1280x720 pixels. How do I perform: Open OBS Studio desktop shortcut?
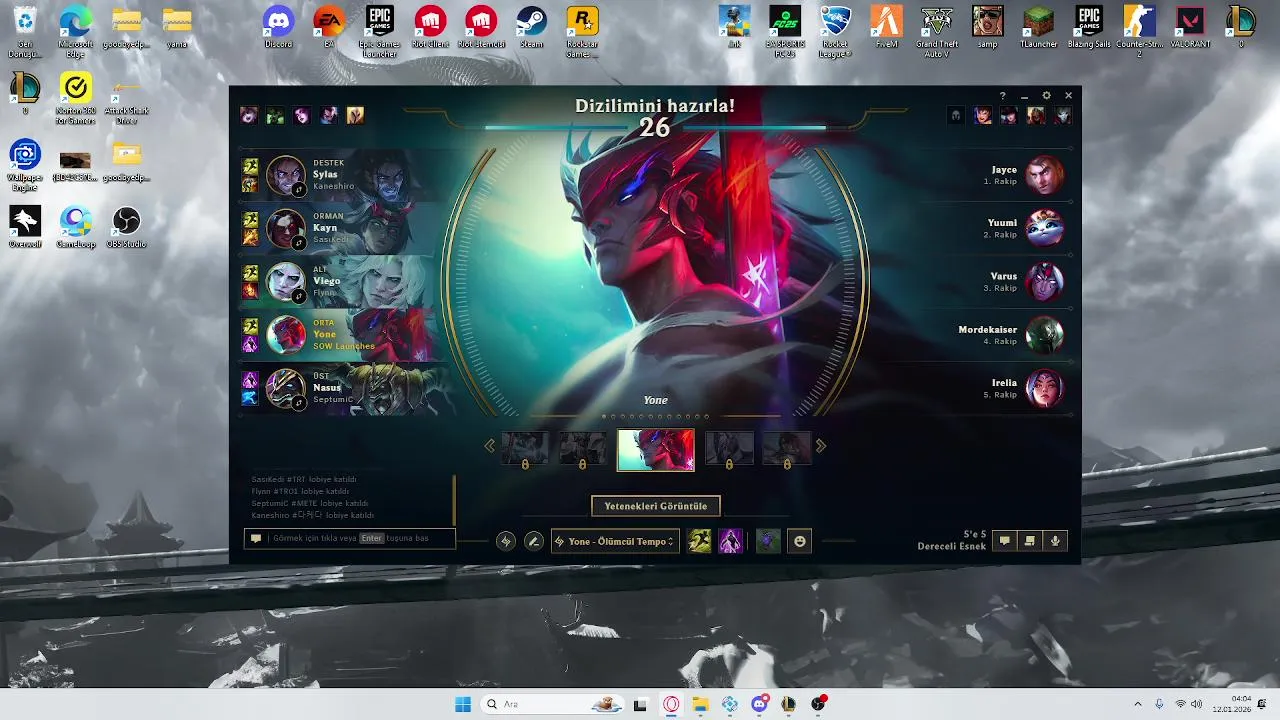point(126,228)
